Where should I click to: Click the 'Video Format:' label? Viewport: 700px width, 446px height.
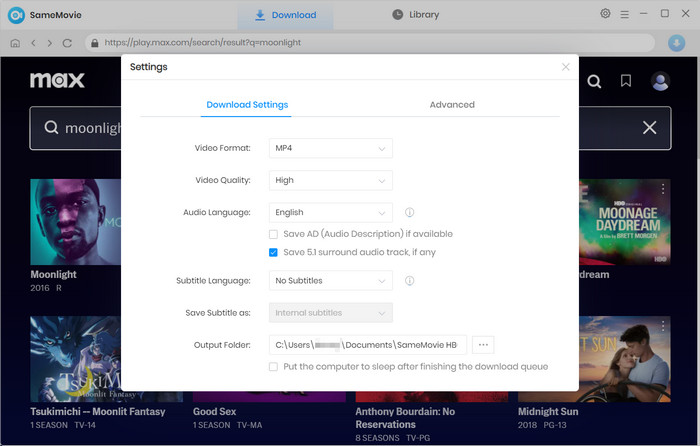click(222, 148)
